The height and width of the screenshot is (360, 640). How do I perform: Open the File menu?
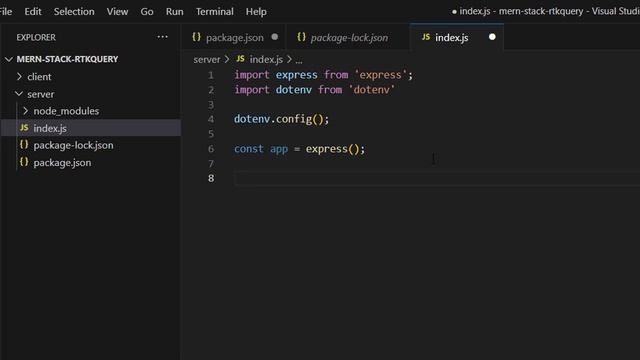click(6, 11)
